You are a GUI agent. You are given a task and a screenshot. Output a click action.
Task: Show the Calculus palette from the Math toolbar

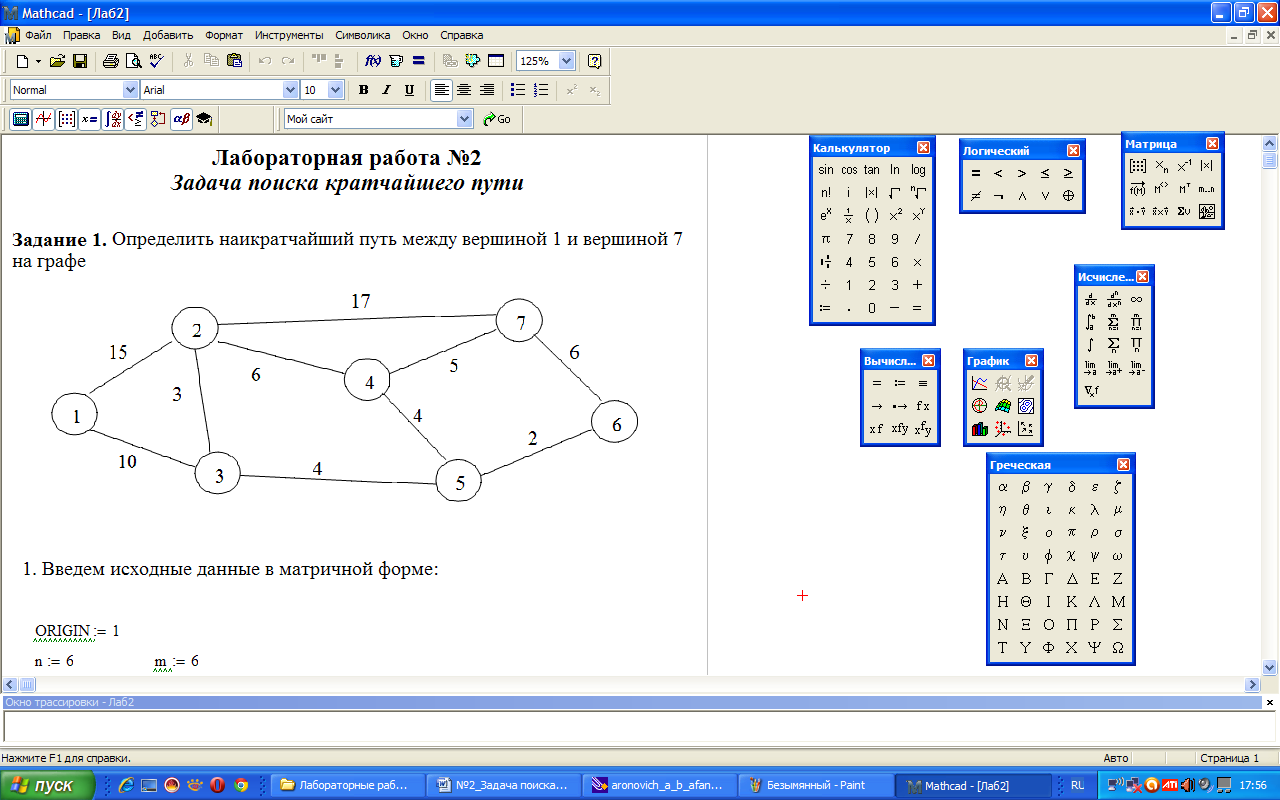(x=113, y=119)
